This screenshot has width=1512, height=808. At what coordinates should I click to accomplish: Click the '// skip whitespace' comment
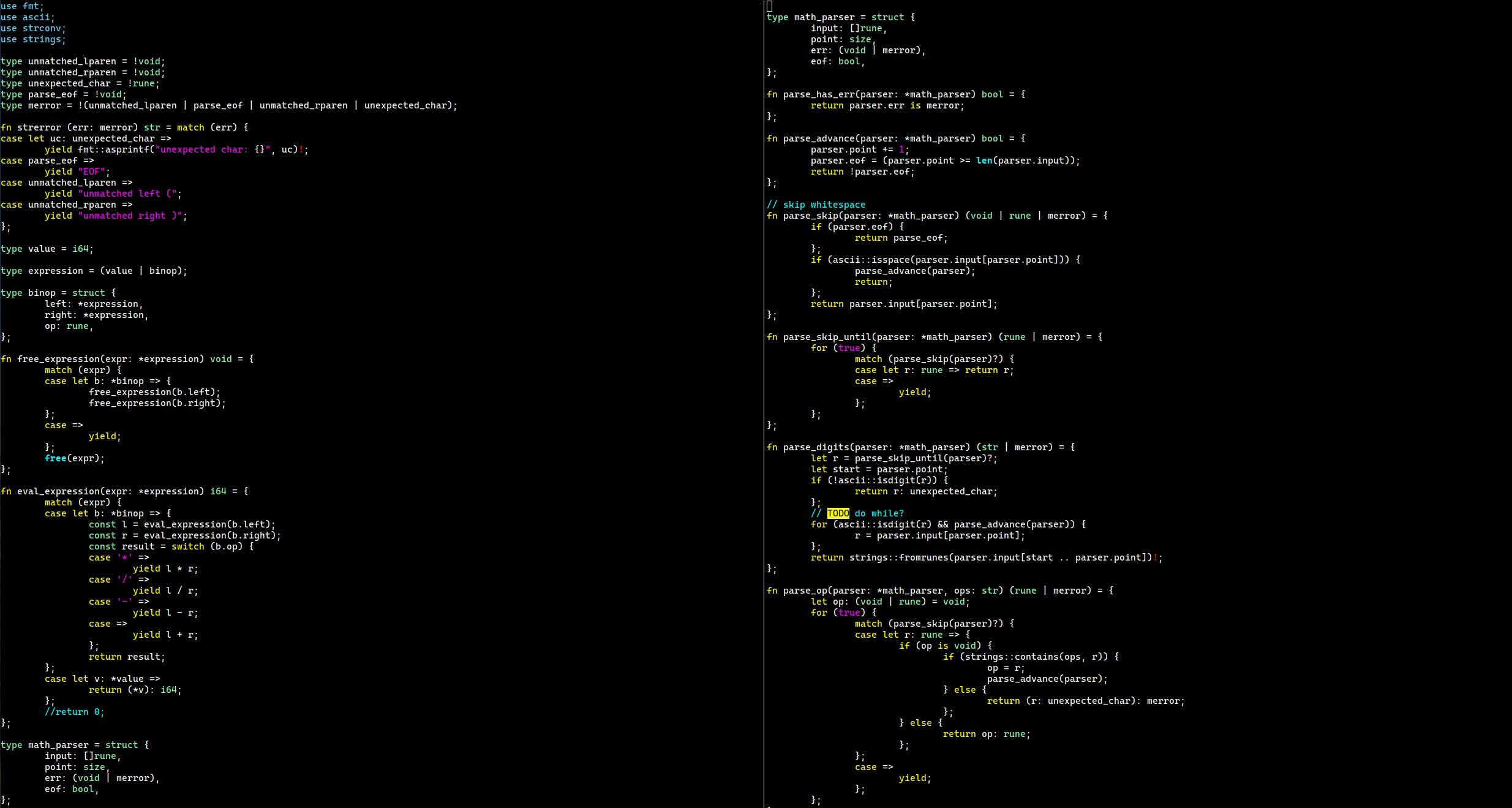(816, 205)
